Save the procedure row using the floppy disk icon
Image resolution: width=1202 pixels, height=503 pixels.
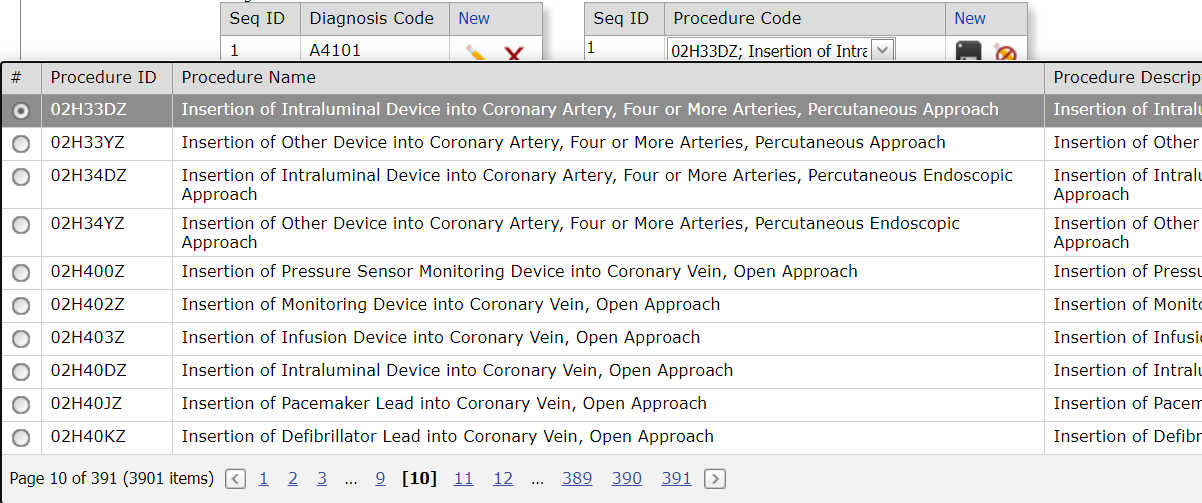tap(969, 51)
